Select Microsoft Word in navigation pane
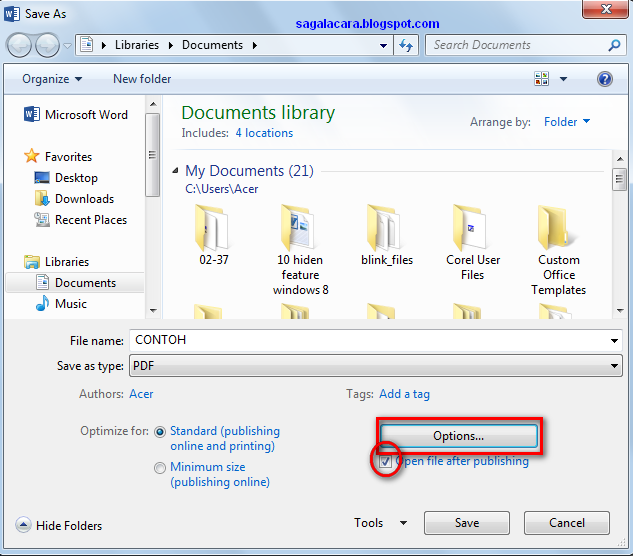The width and height of the screenshot is (633, 556). click(76, 115)
